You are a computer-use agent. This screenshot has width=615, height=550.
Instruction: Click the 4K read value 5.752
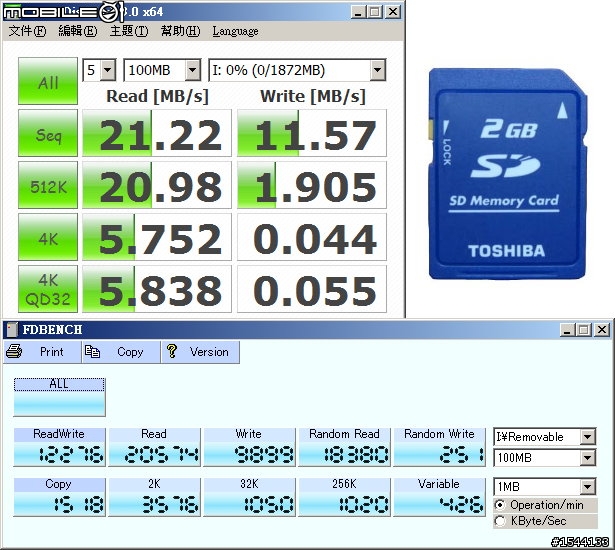(x=157, y=237)
